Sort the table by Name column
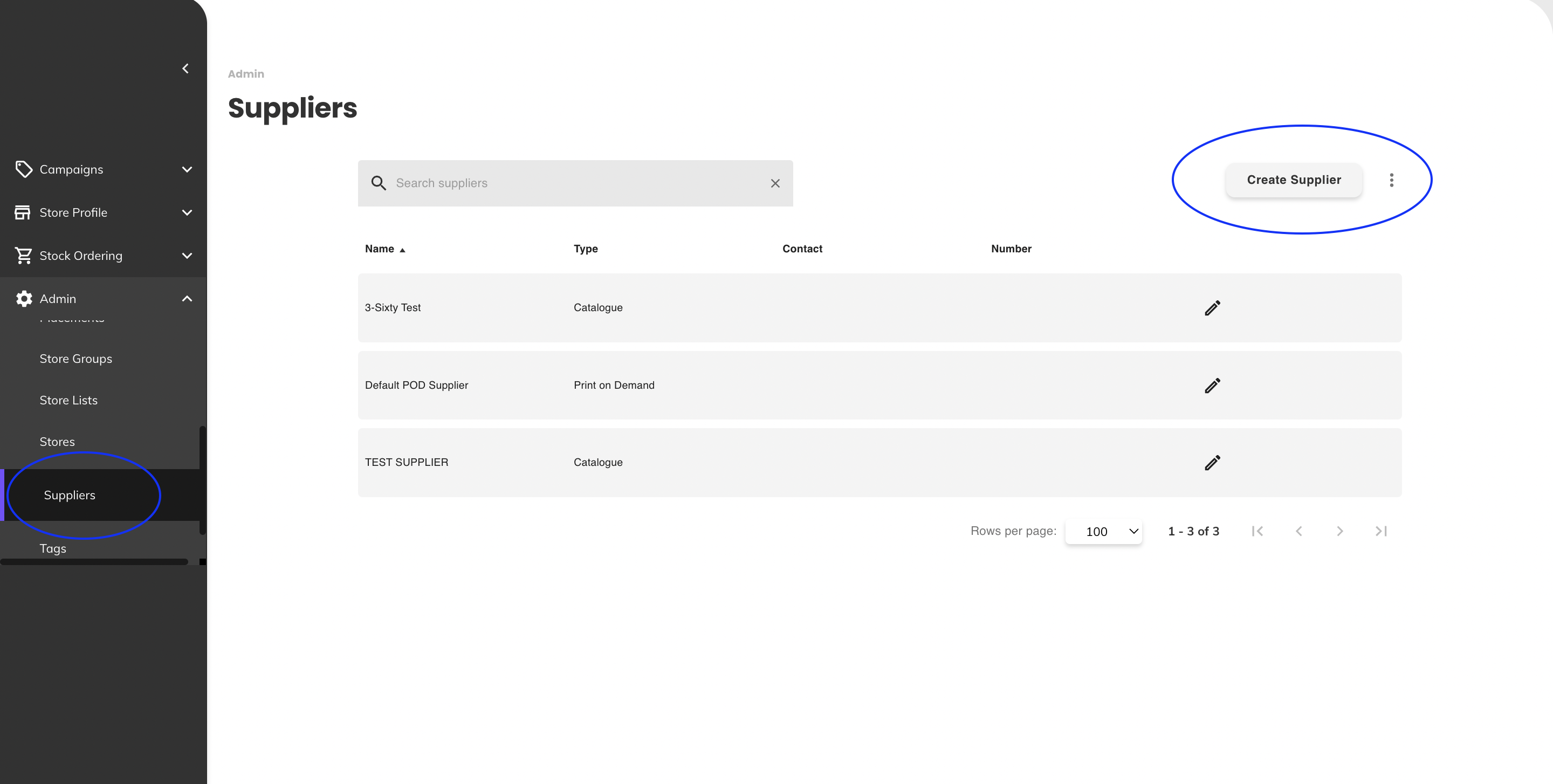This screenshot has width=1553, height=784. (x=380, y=249)
